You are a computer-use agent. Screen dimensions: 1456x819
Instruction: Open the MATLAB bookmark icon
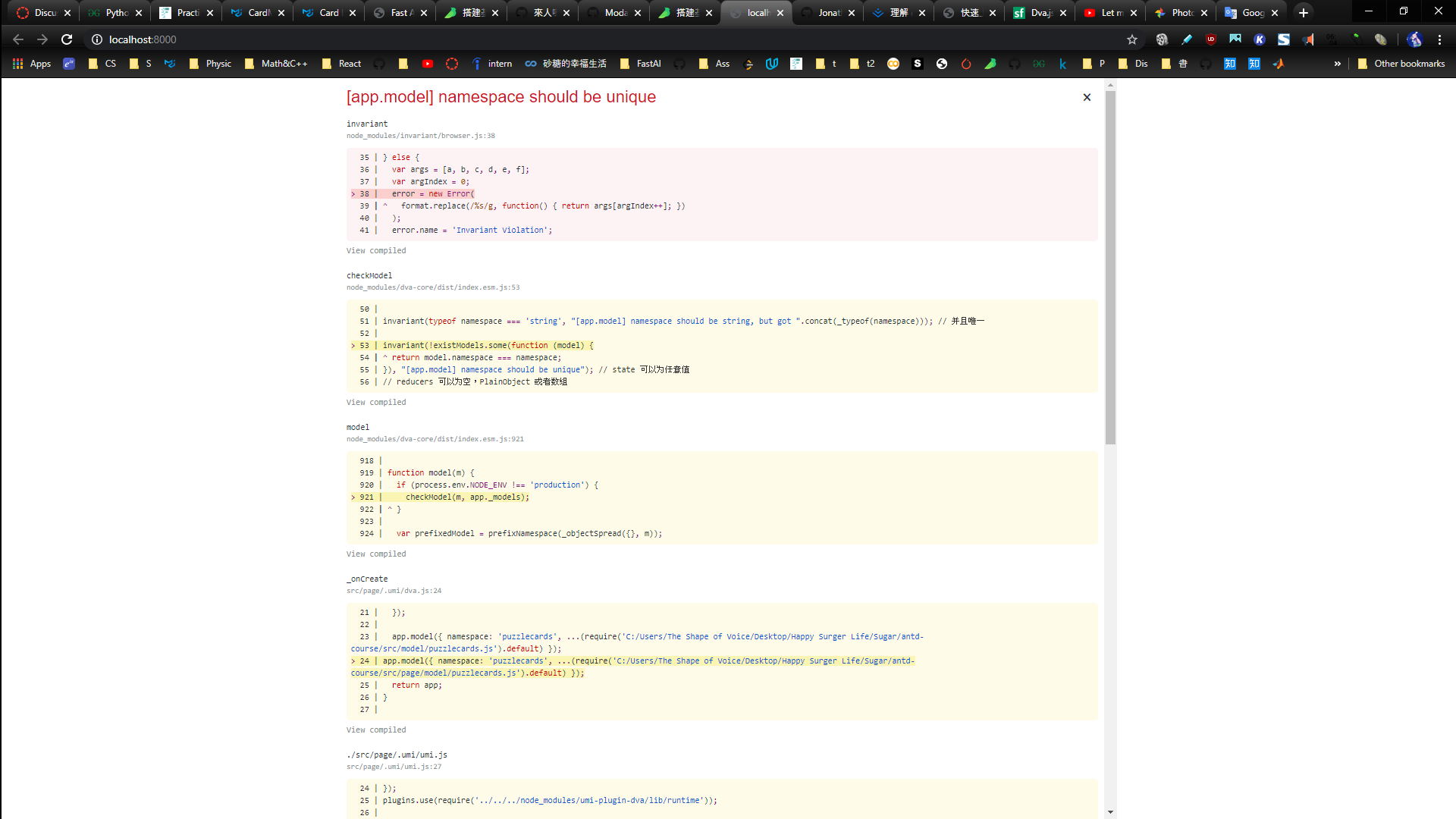click(x=1279, y=64)
